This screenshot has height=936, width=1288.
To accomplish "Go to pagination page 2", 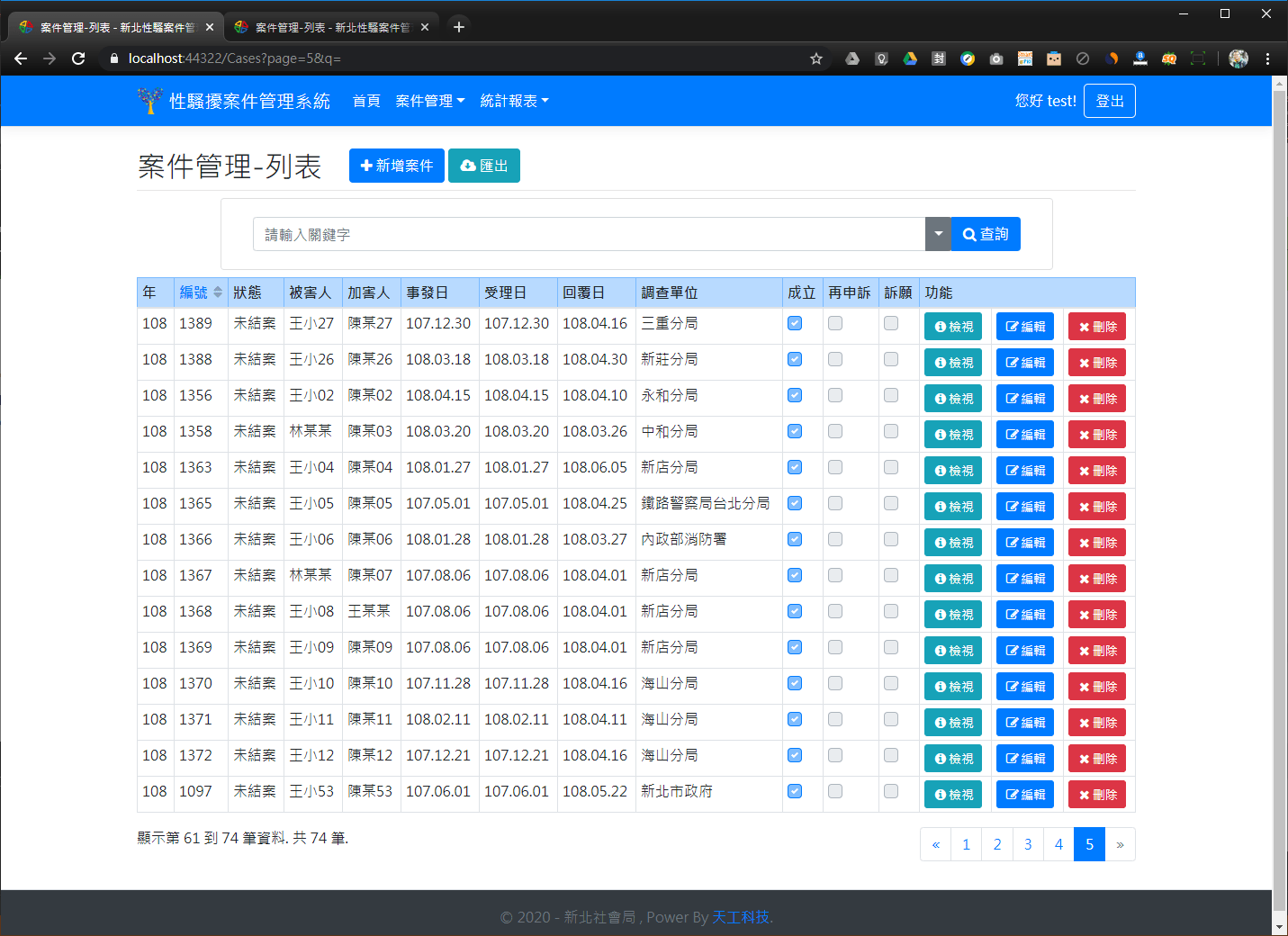I will [997, 844].
